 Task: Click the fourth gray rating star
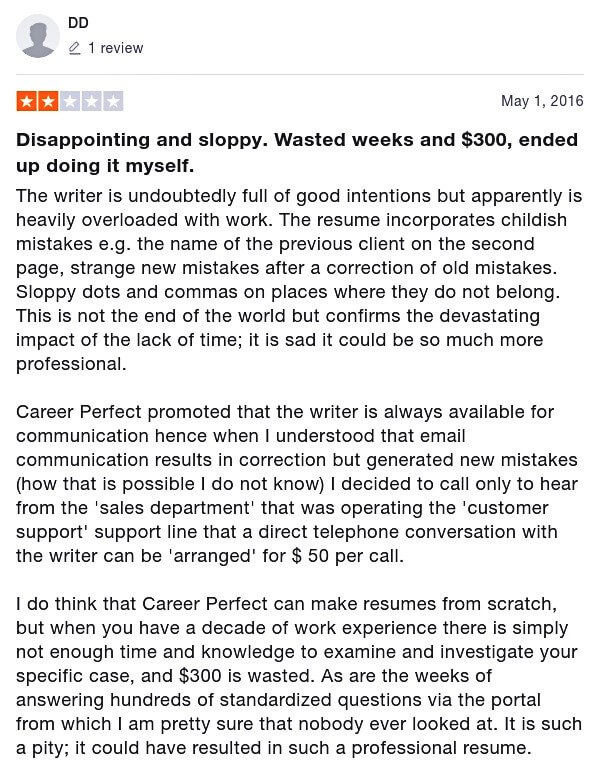91,102
